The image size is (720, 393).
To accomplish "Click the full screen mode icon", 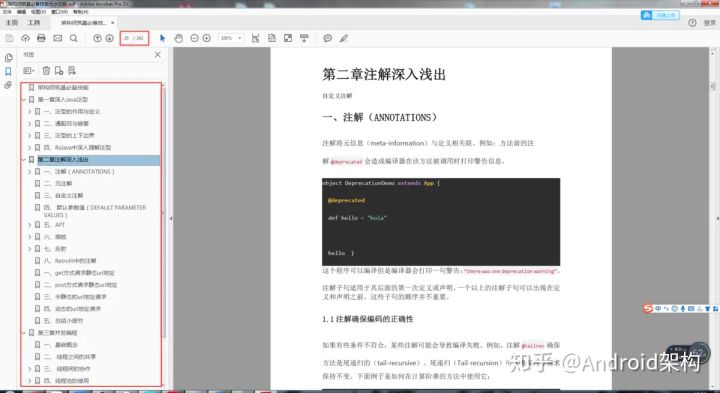I will [x=288, y=38].
